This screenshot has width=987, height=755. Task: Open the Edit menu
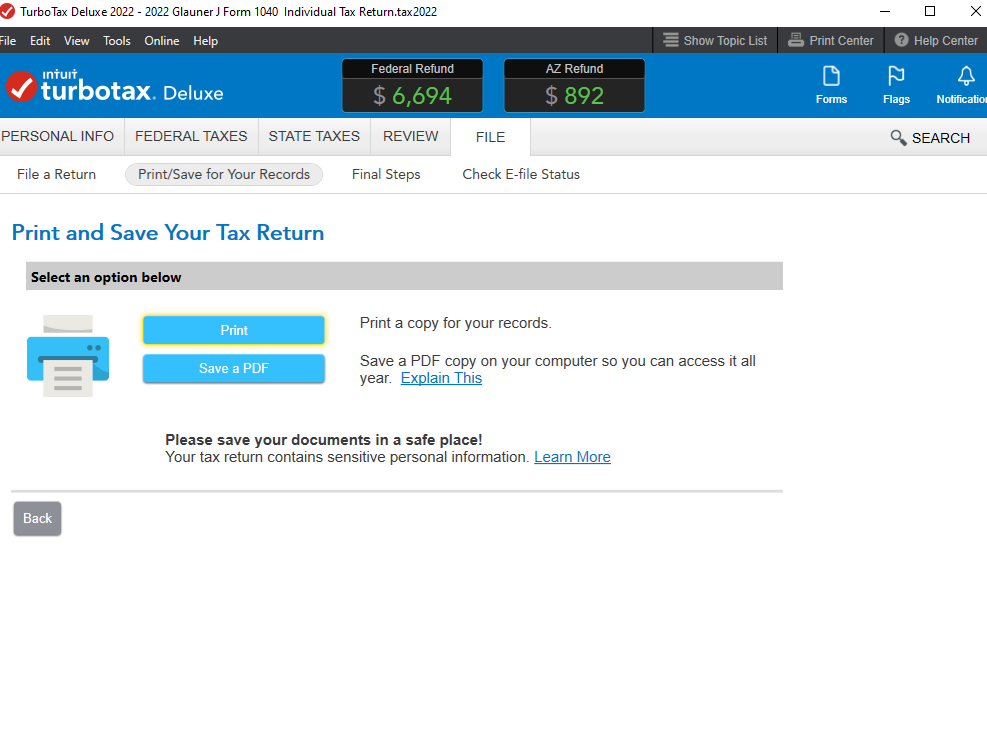40,41
